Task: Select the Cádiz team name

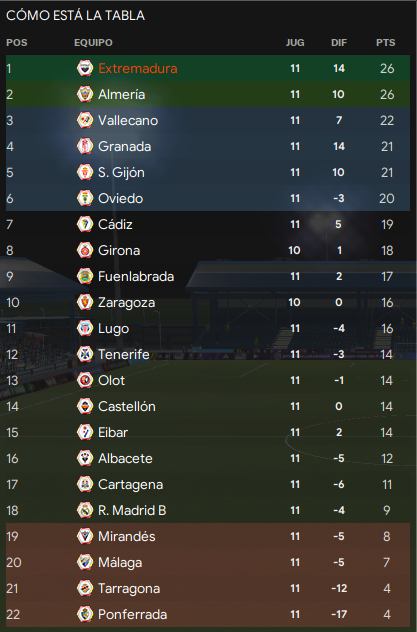Action: point(115,224)
